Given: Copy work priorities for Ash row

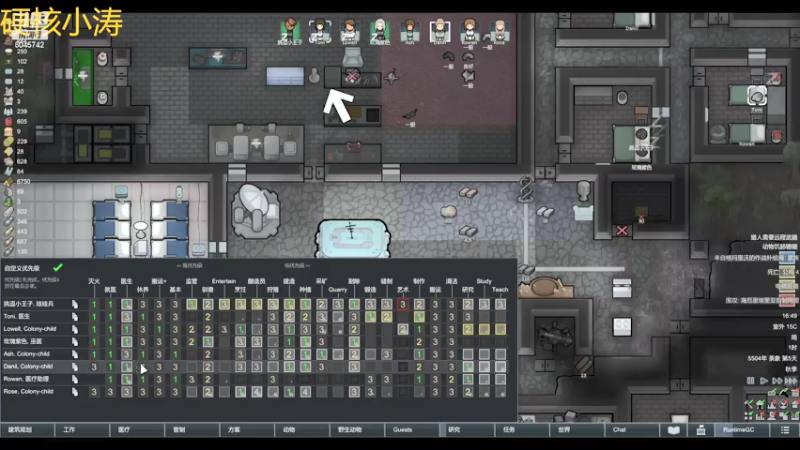Looking at the screenshot, I should [75, 354].
